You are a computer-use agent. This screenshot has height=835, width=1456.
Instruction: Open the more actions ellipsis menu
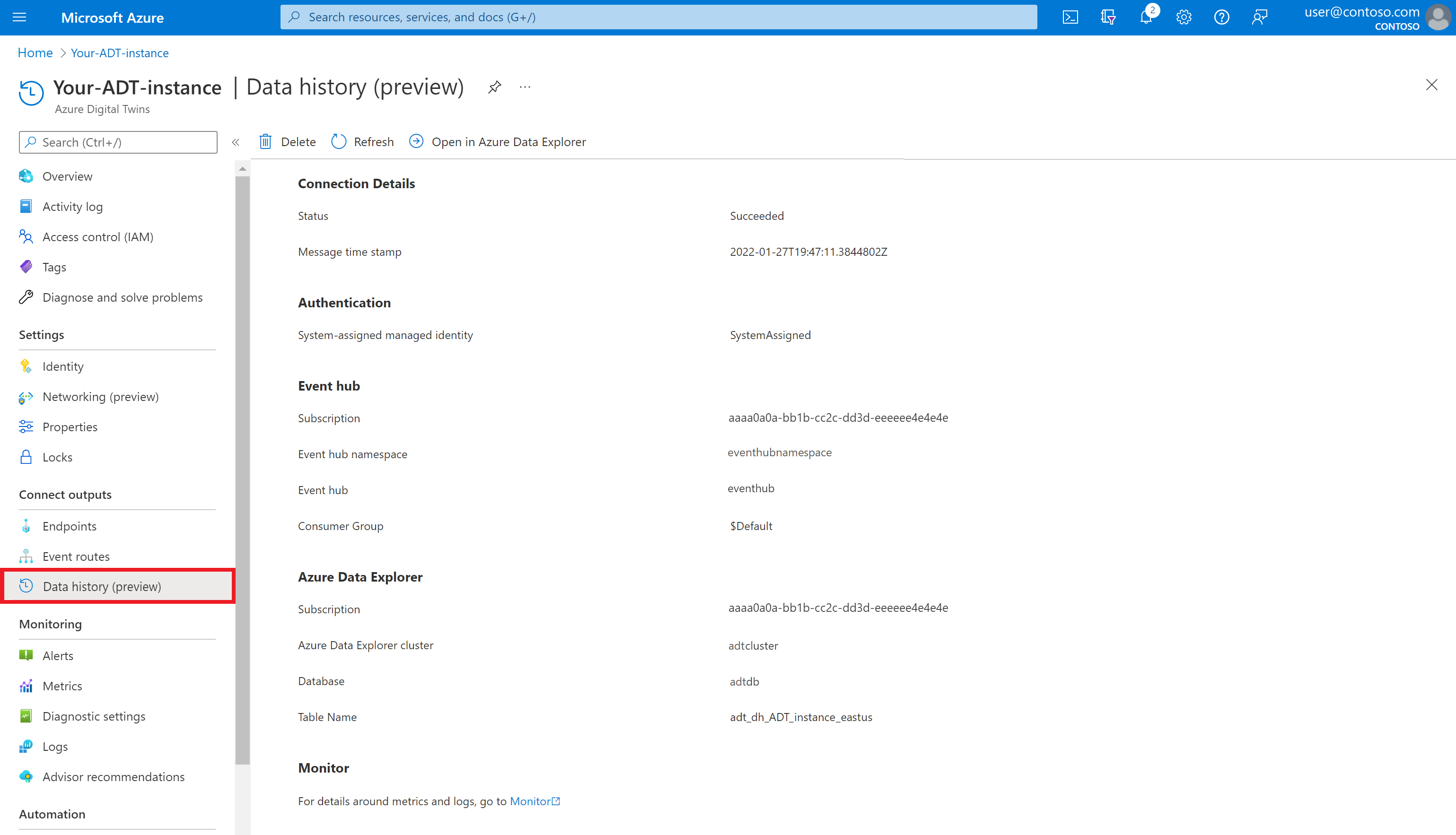(525, 87)
